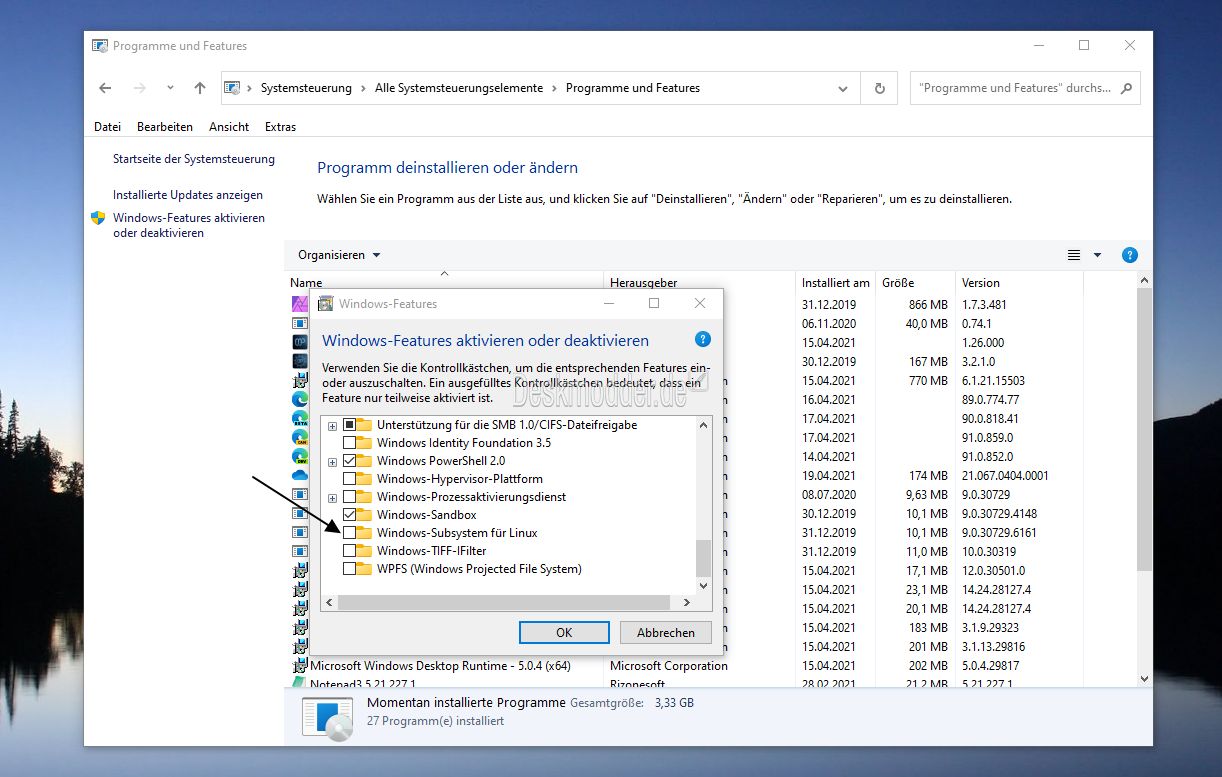Select the Edge Dev icon, version 91.0.852.0

[x=300, y=456]
